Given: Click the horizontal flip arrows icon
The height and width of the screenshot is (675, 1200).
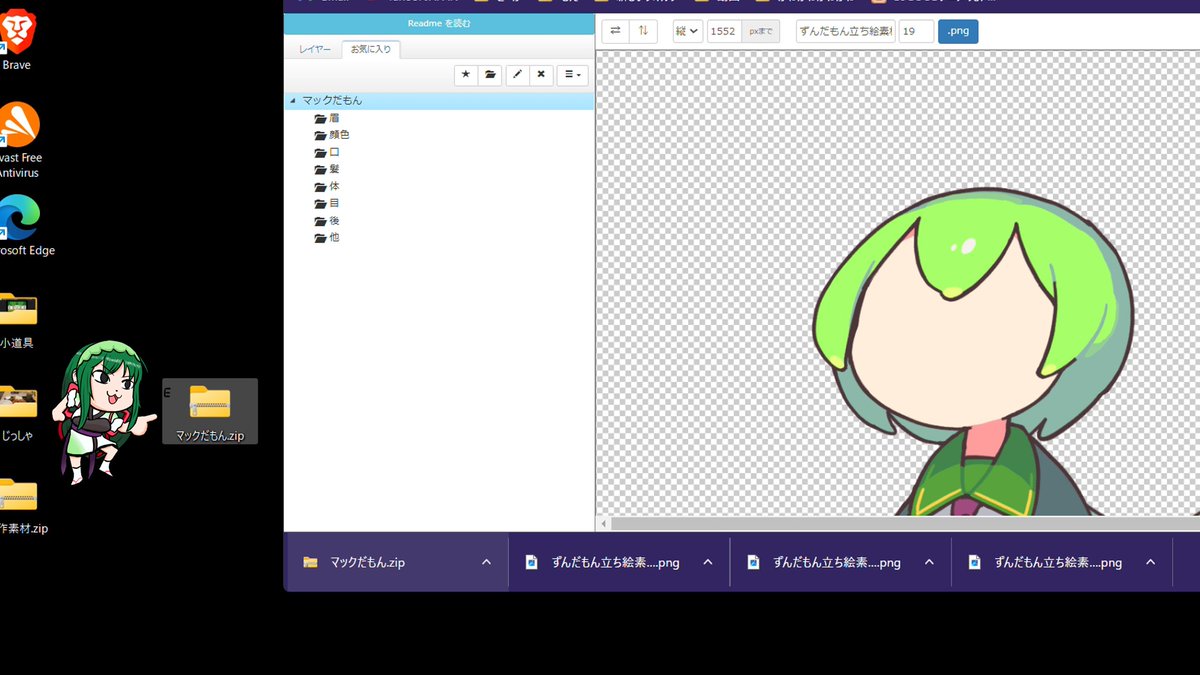Looking at the screenshot, I should (615, 31).
